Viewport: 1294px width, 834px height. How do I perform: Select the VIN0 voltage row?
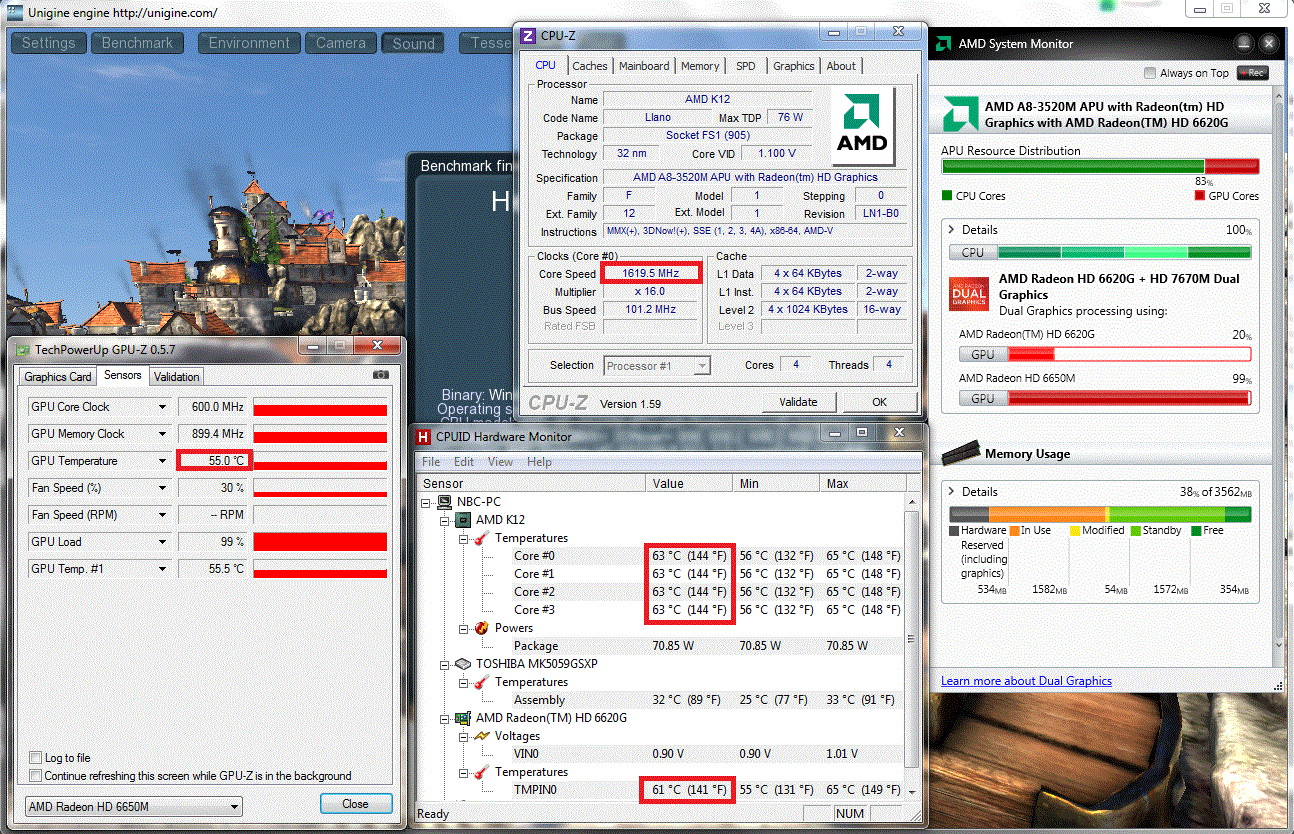pos(660,754)
